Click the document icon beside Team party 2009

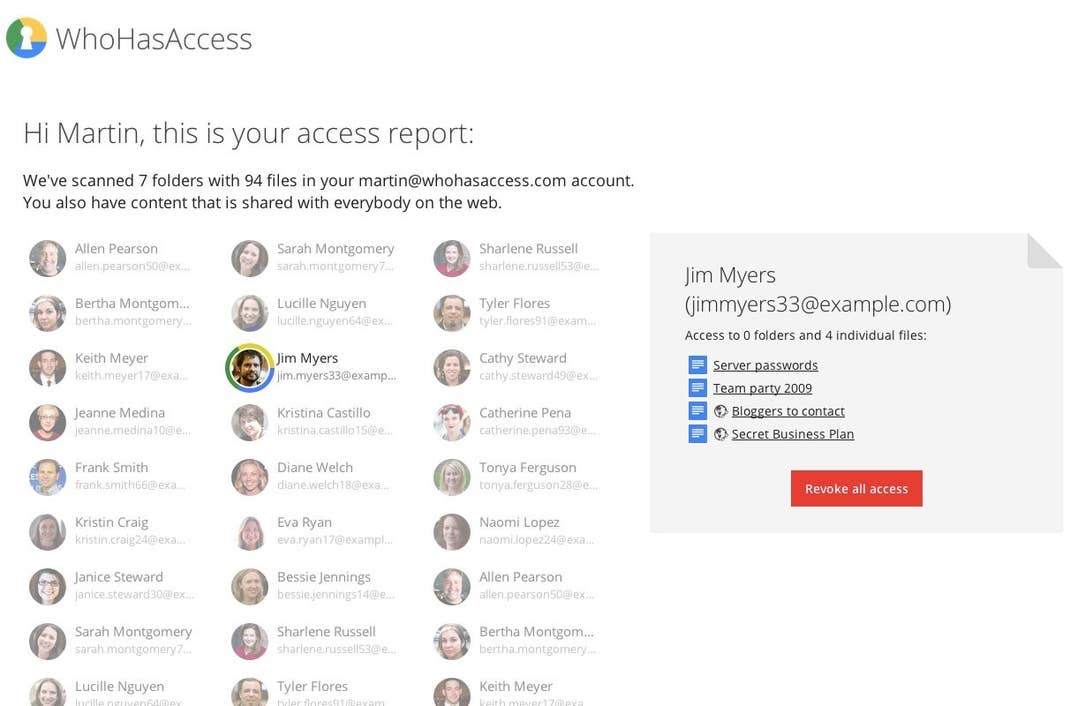[697, 388]
